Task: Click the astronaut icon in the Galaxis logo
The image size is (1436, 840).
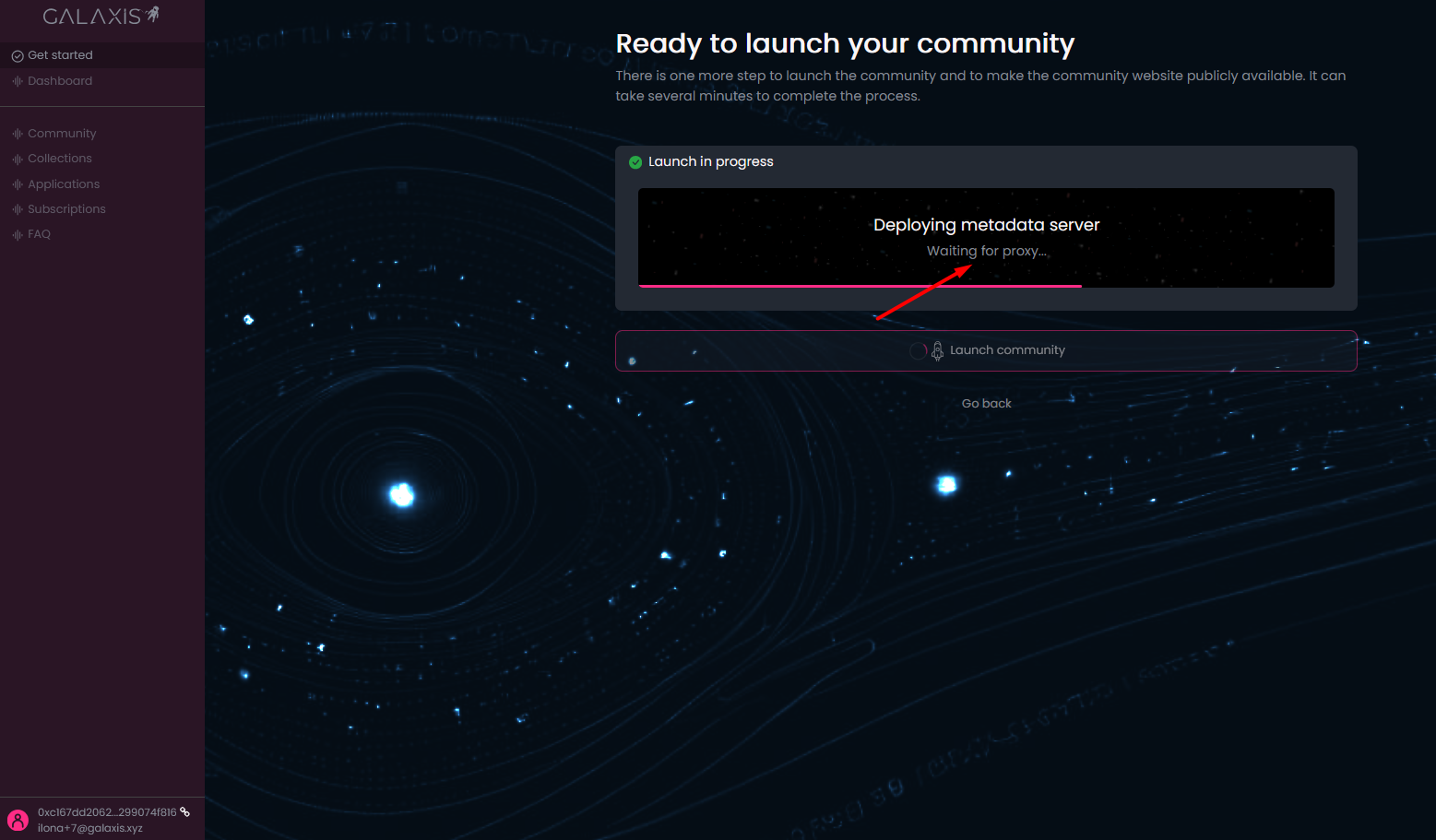Action: click(x=153, y=14)
